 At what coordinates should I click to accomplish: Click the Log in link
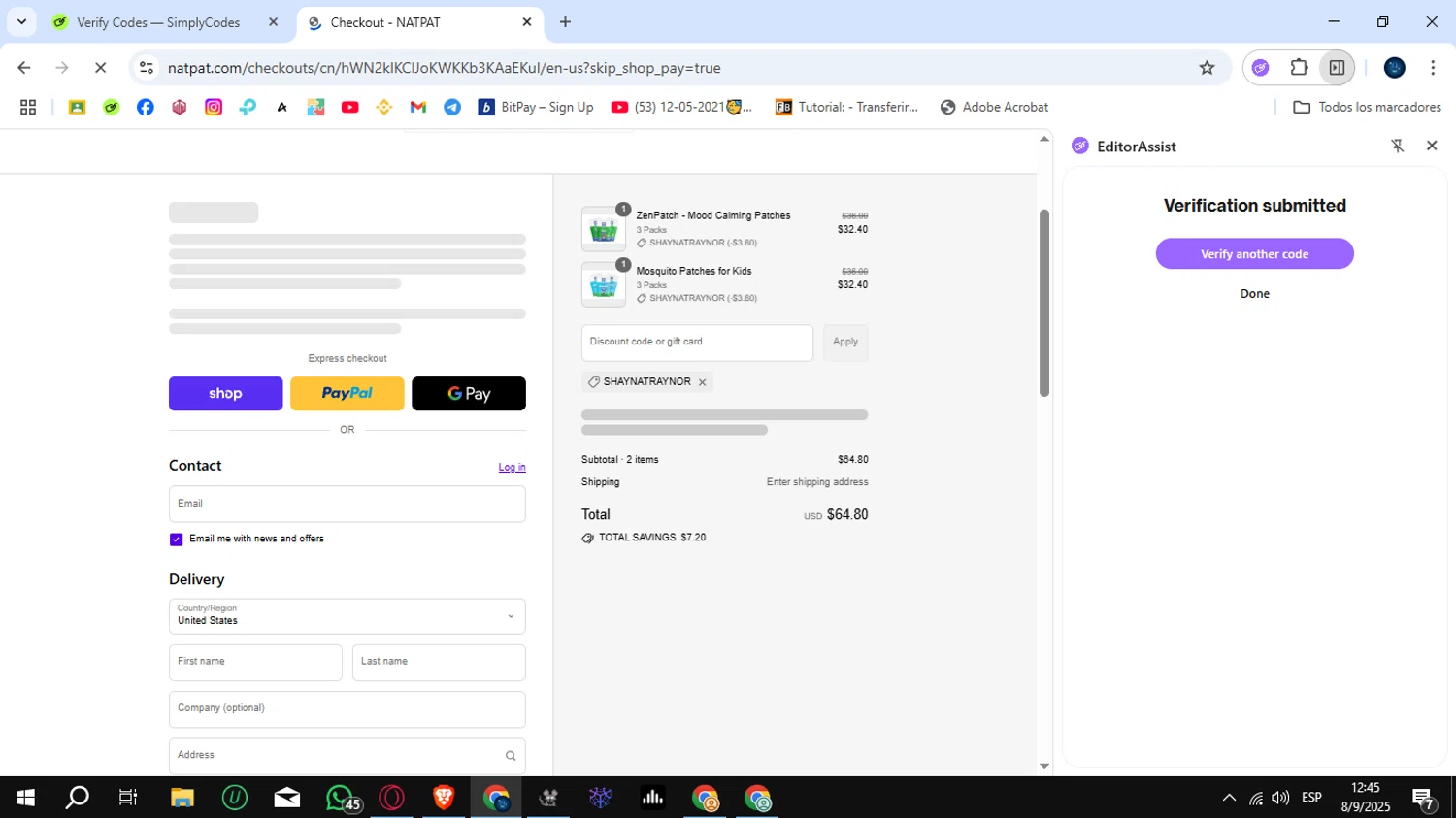512,468
